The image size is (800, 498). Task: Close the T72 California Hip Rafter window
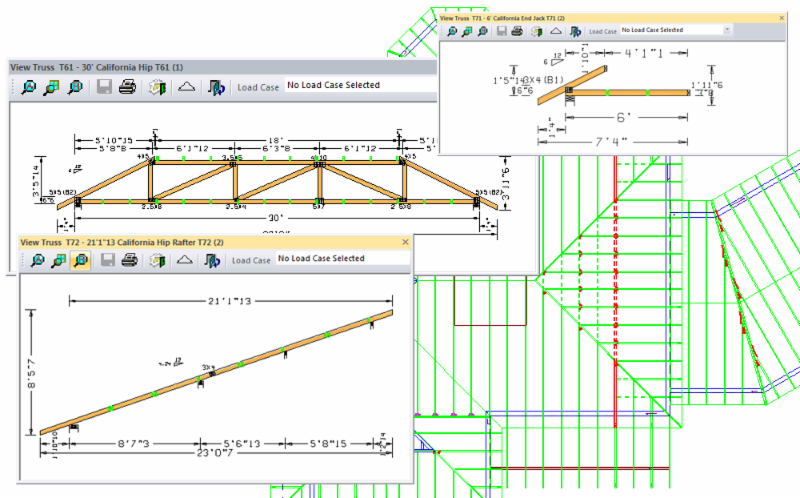click(405, 242)
